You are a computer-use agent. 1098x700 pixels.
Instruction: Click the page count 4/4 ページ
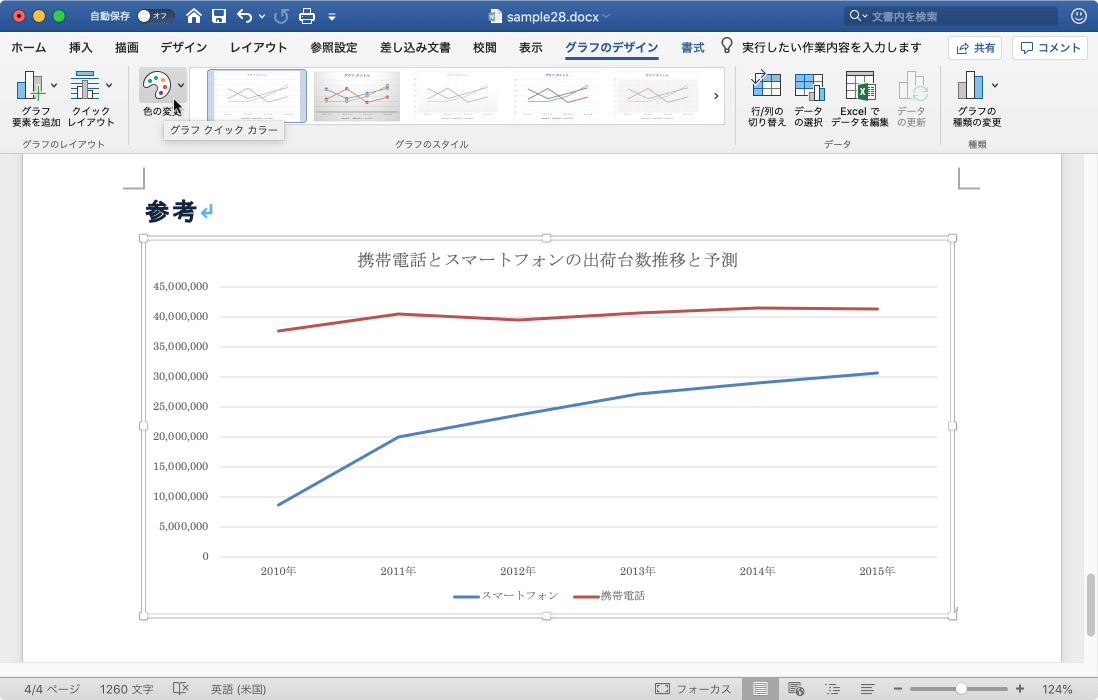[52, 689]
